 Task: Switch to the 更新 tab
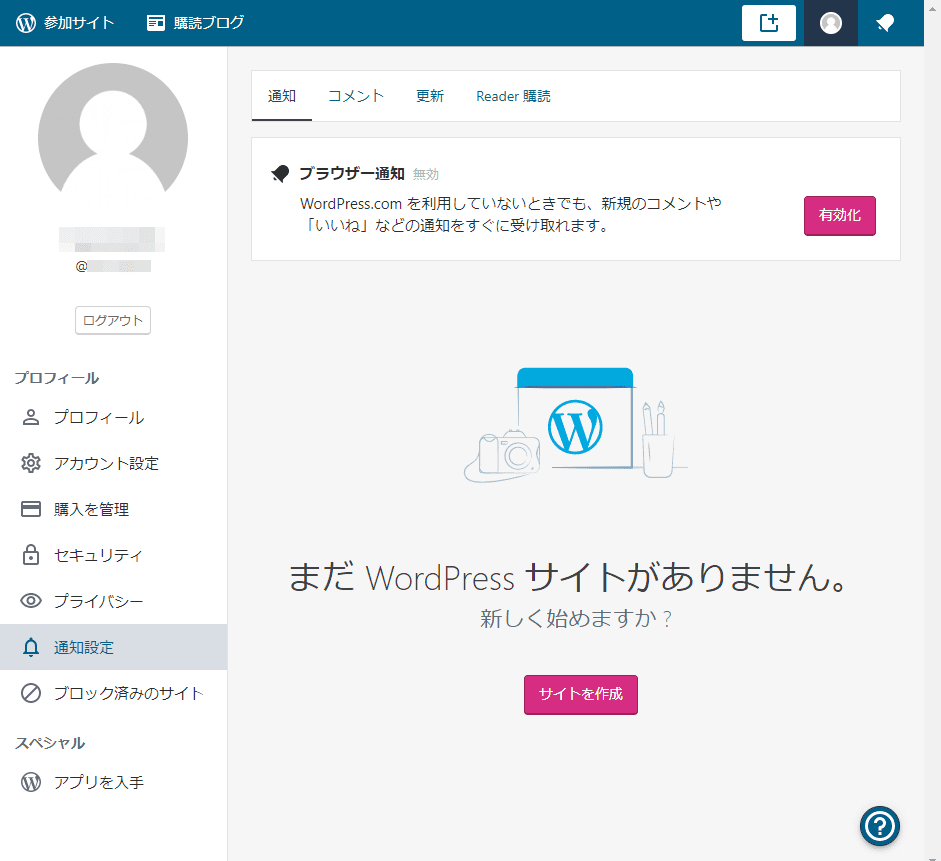click(430, 96)
